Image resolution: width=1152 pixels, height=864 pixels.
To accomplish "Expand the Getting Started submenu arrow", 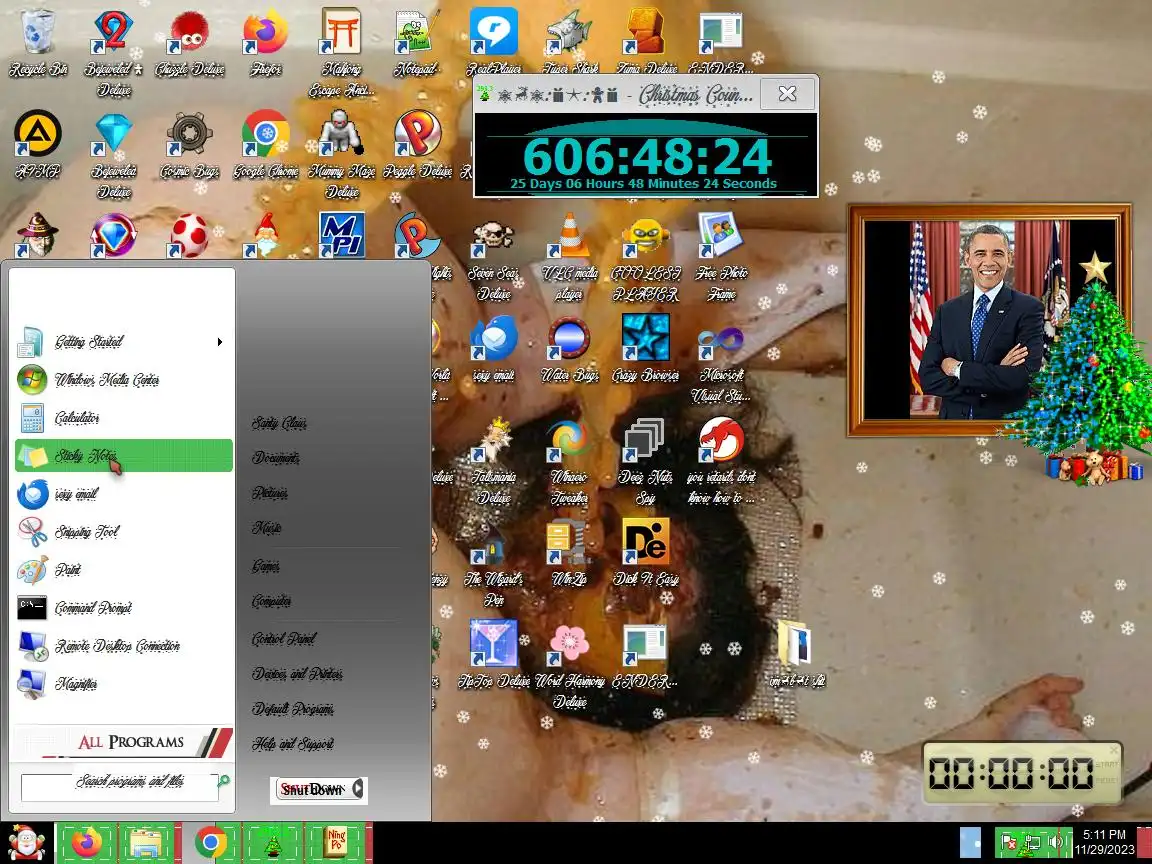I will point(219,342).
